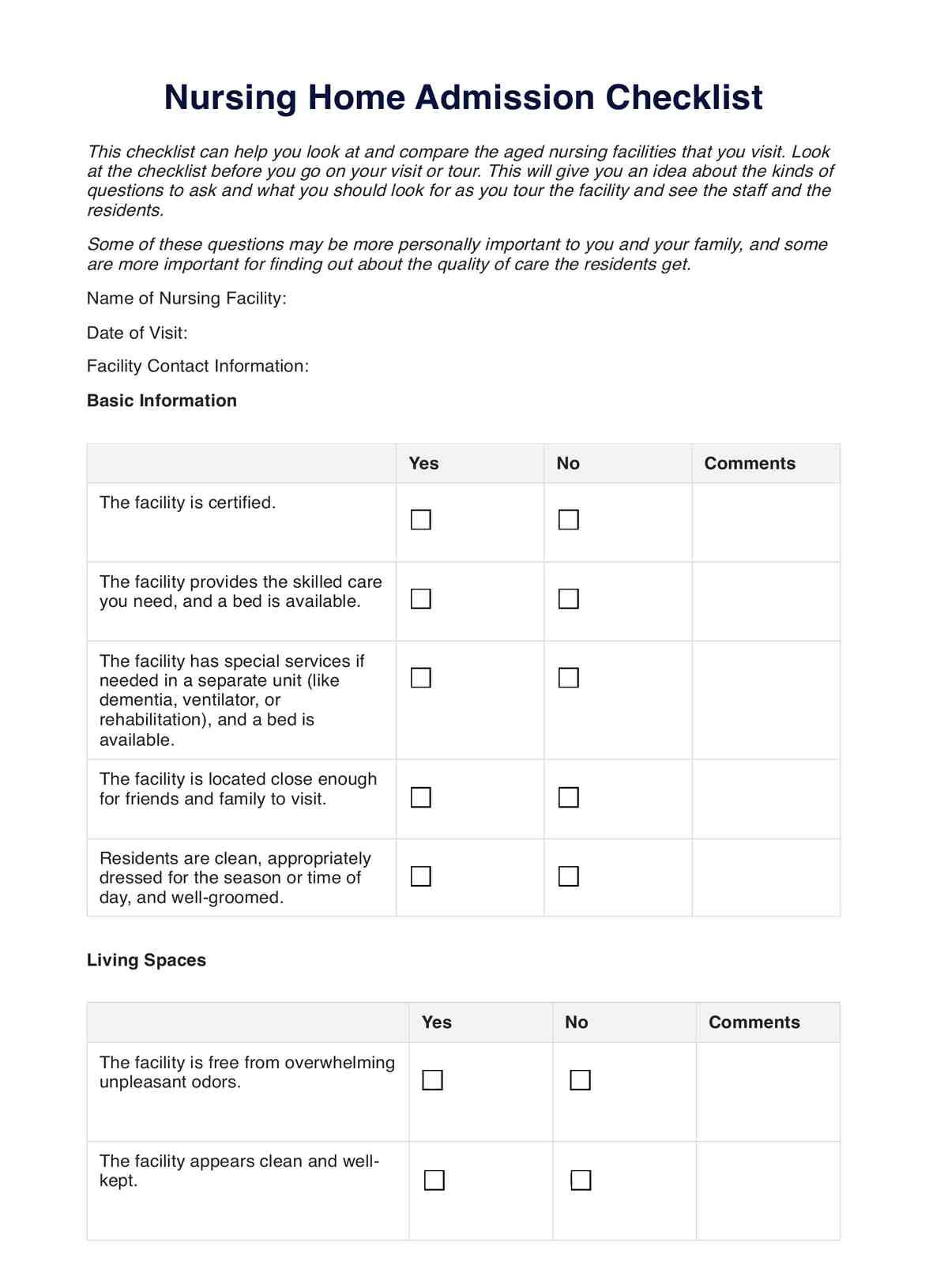Click the Date of Visit field
The height and width of the screenshot is (1288, 929).
pos(395,333)
